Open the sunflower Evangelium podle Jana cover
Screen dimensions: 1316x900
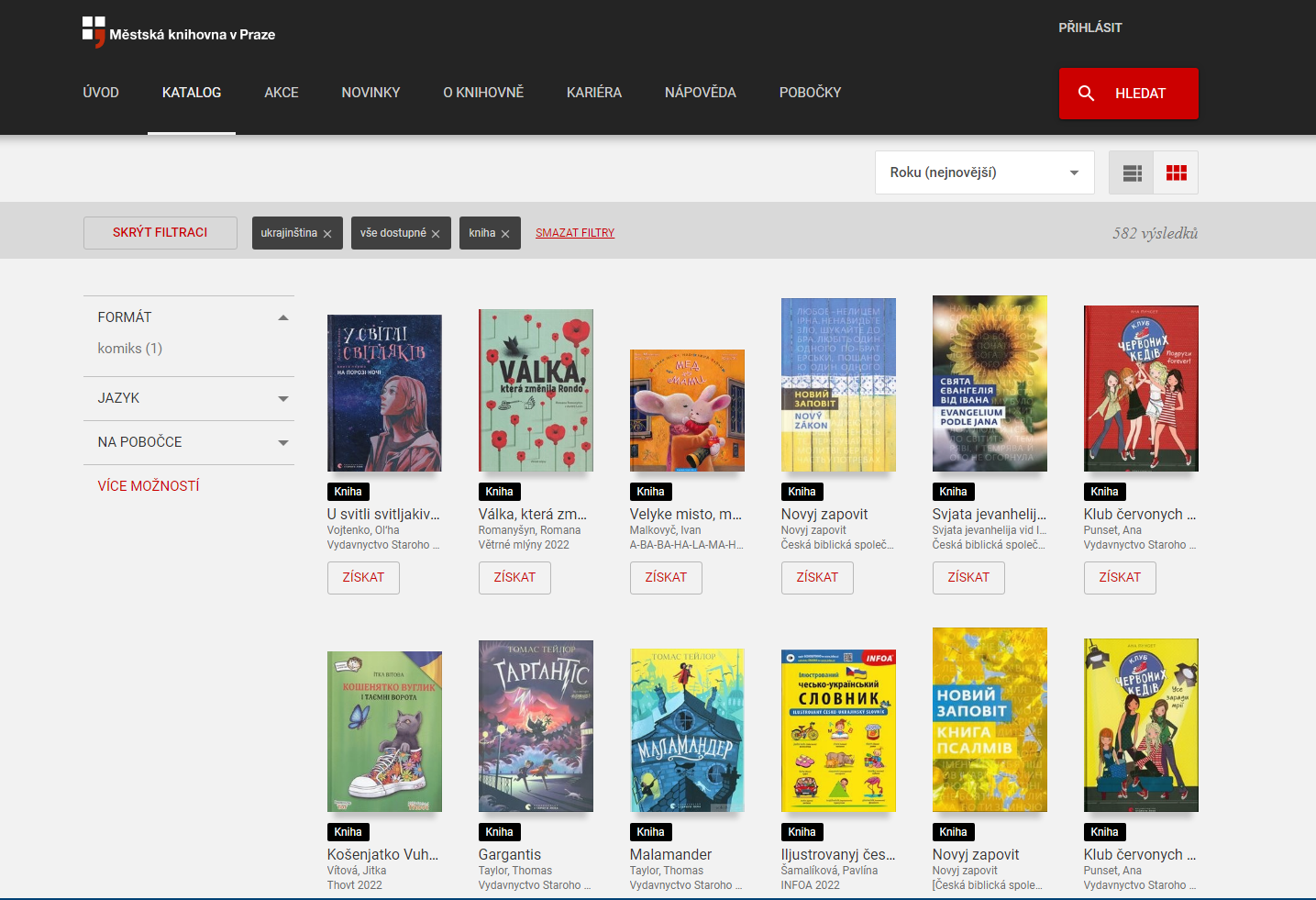click(x=990, y=383)
